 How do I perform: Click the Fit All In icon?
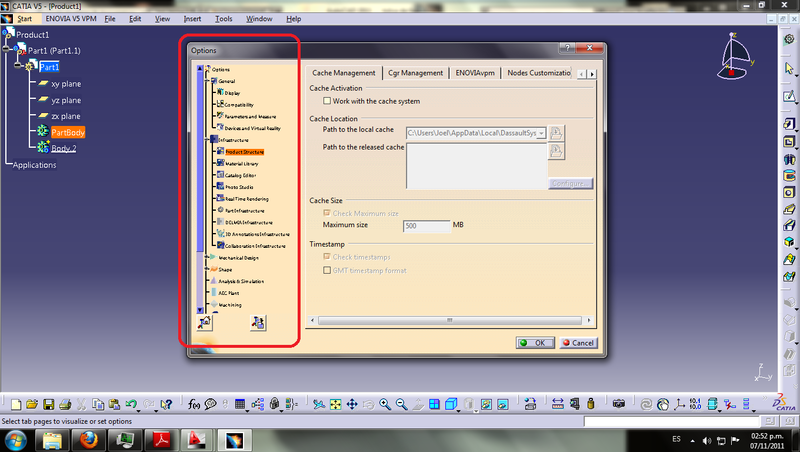coord(335,405)
